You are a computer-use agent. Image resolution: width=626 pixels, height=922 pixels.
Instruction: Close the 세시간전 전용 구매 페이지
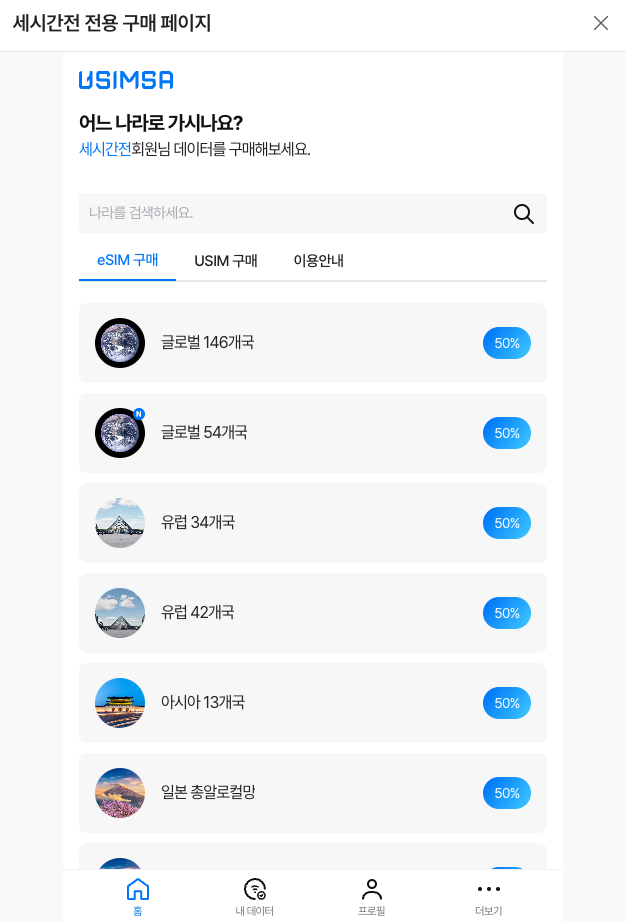point(601,23)
